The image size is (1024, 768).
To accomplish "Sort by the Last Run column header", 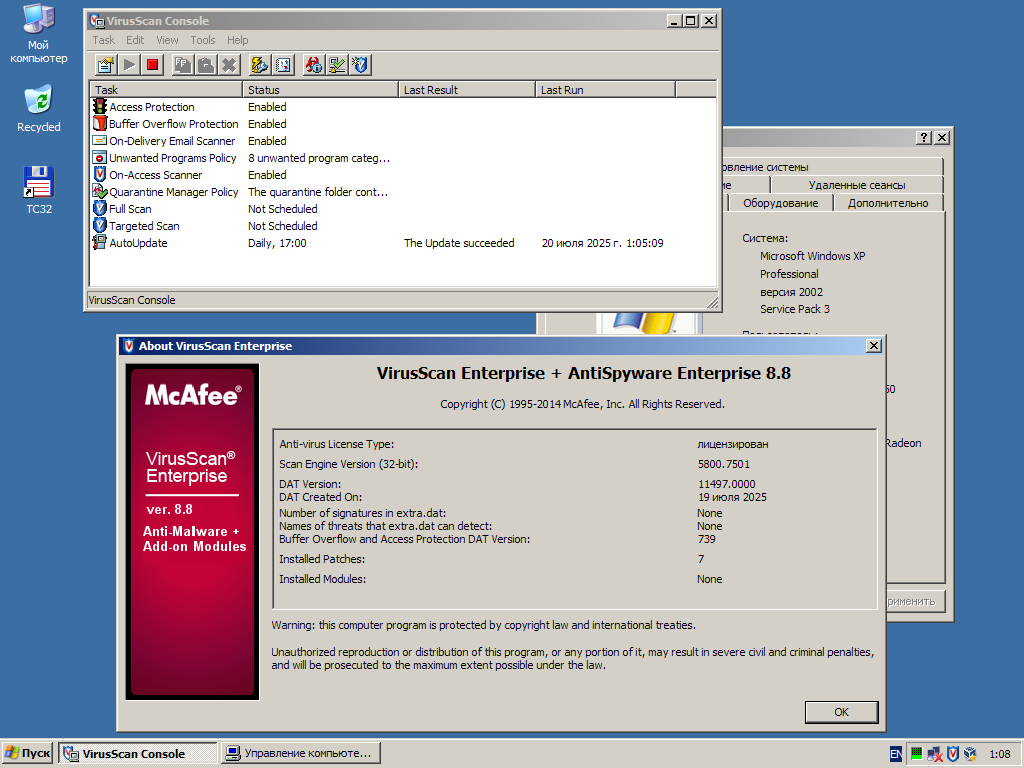I will coord(605,89).
